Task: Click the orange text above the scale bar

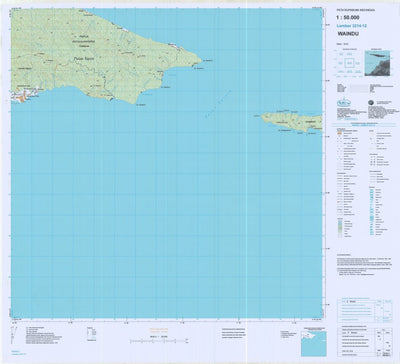Action: (159, 330)
